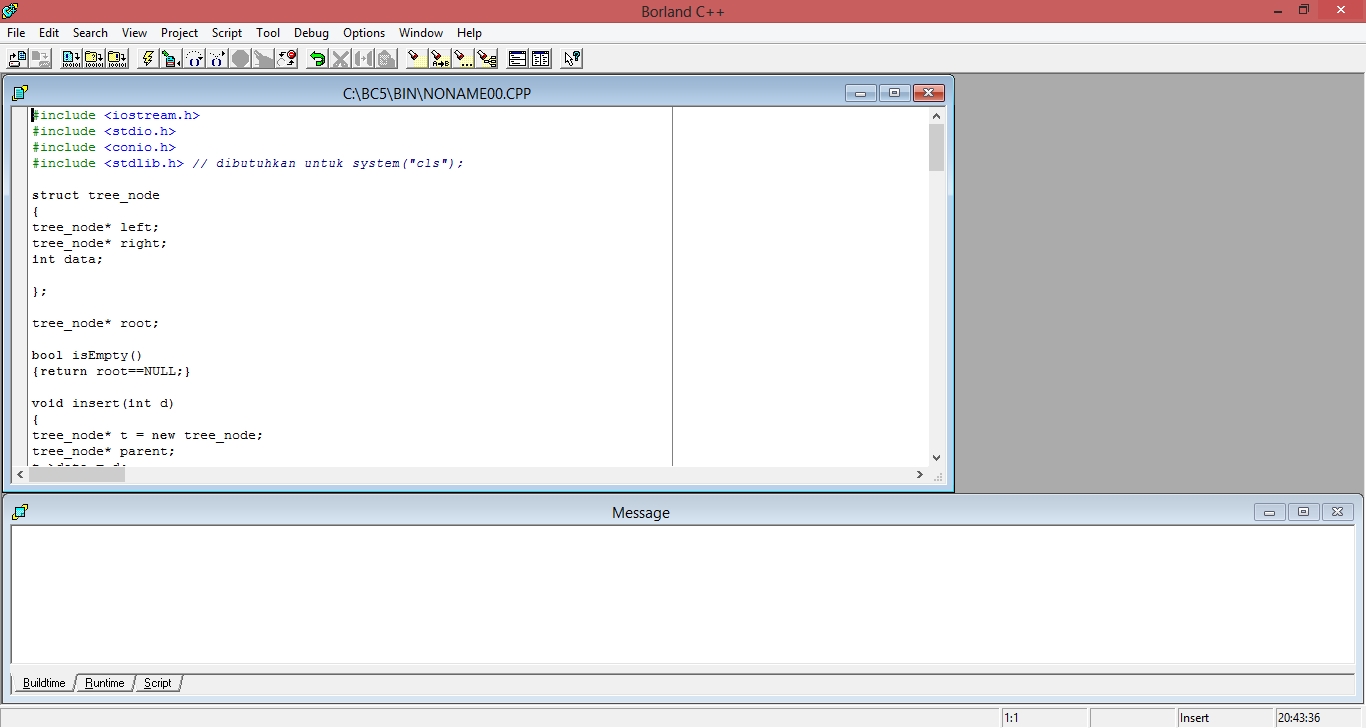Viewport: 1366px width, 728px height.
Task: Click the line 'tree_node* right;'
Action: (100, 243)
